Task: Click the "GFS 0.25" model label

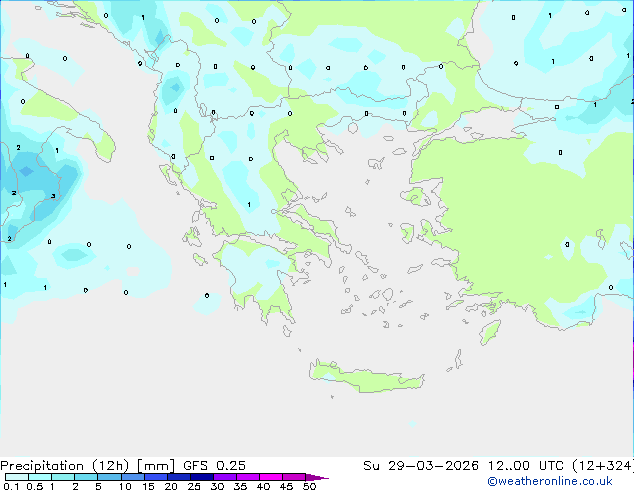Action: (x=214, y=466)
